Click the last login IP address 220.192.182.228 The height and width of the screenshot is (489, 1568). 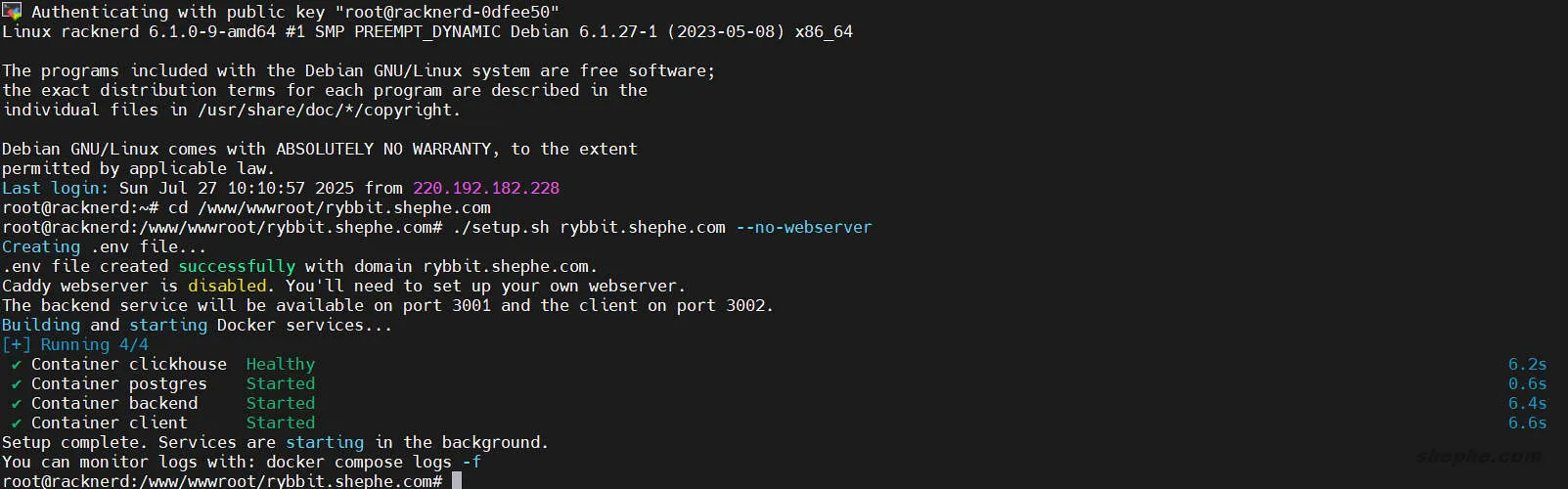[x=486, y=188]
